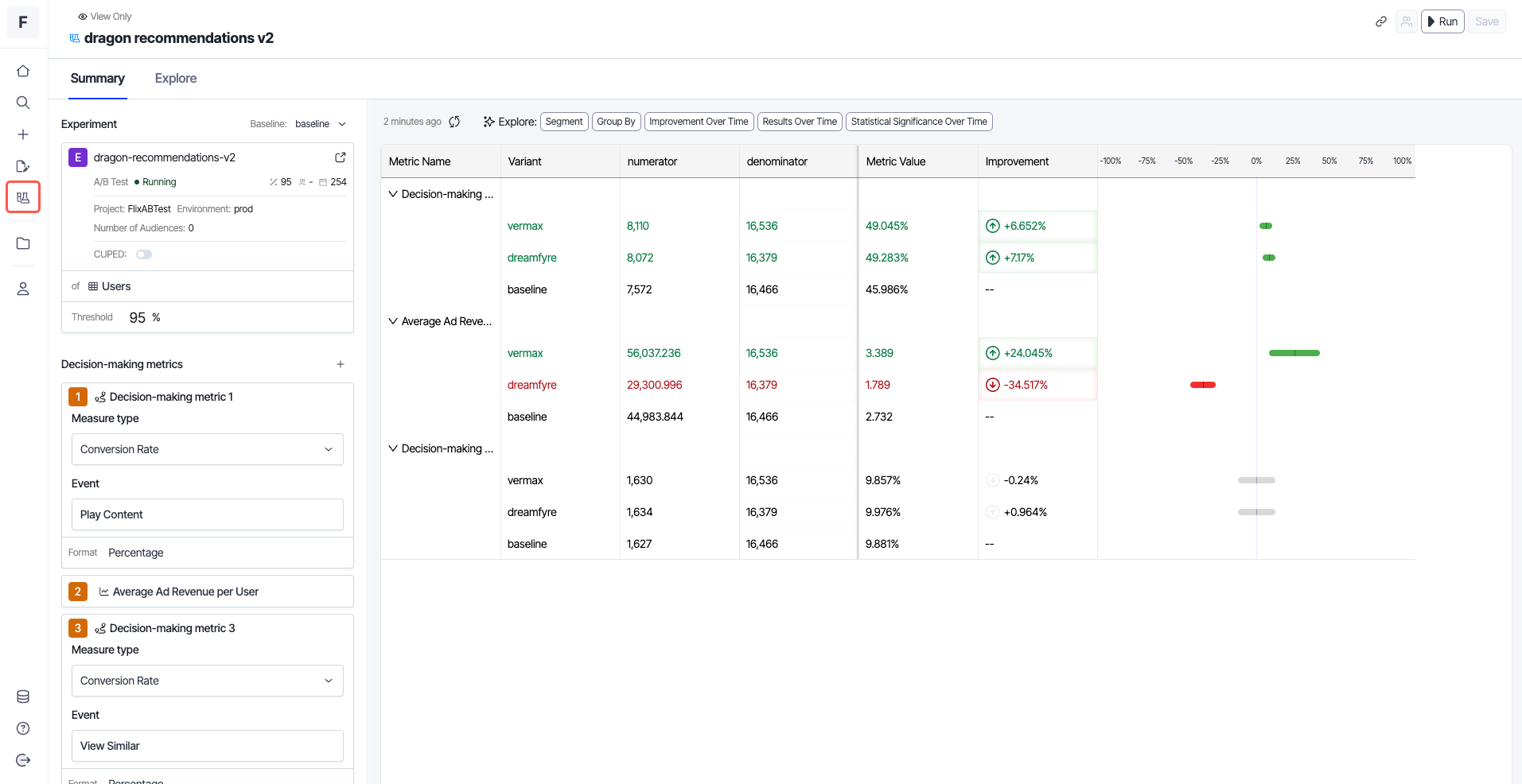Click the dragon recommendations v2 title
This screenshot has height=784, width=1522.
point(179,38)
